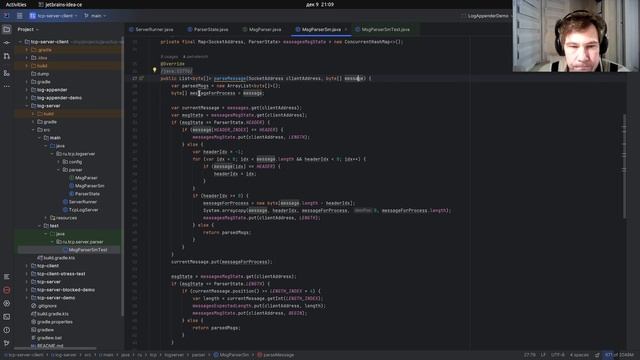640x360 pixels.
Task: Expand the log-appender folder
Action: click(x=27, y=90)
